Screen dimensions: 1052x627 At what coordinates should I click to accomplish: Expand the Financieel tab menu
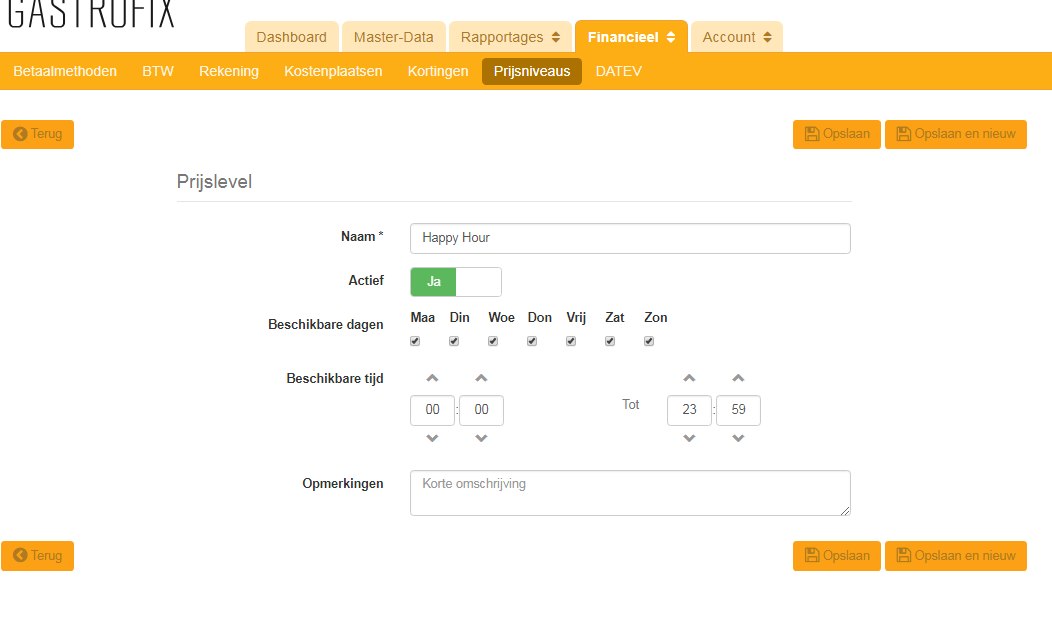click(631, 37)
